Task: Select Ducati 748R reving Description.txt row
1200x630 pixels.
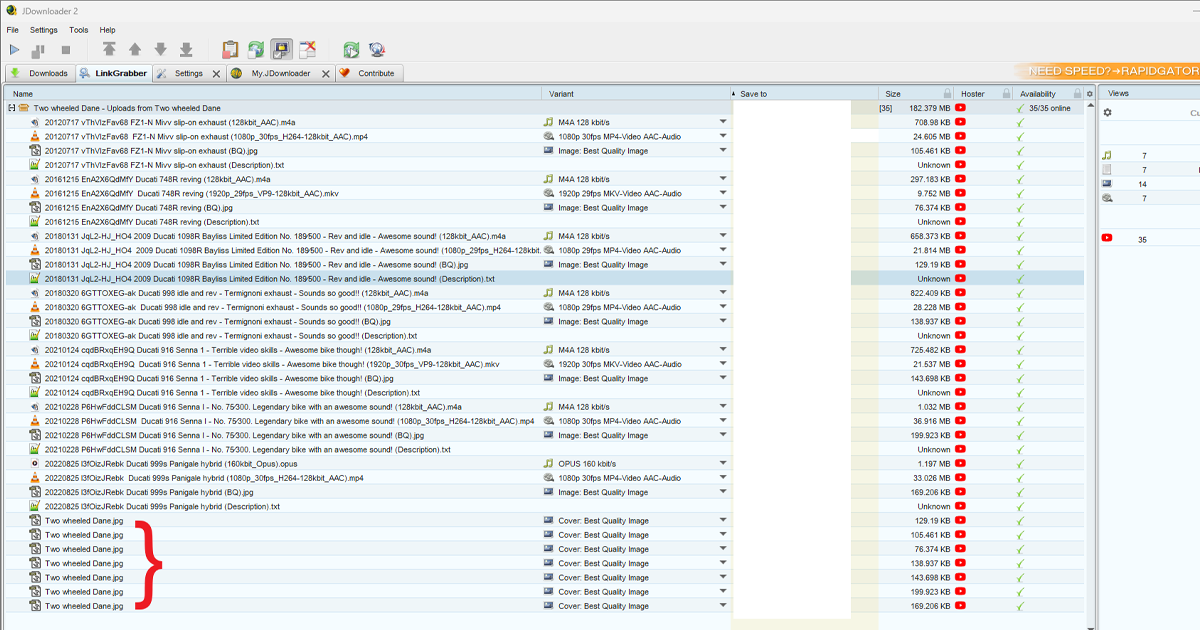Action: [545, 222]
